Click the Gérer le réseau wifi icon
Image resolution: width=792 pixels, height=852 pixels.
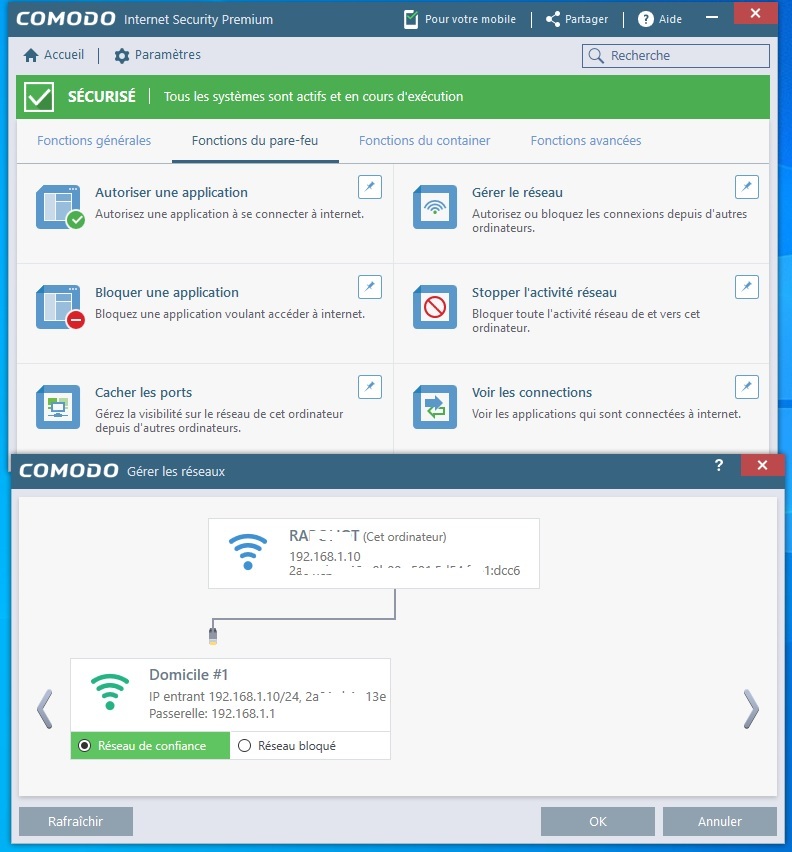pos(435,207)
